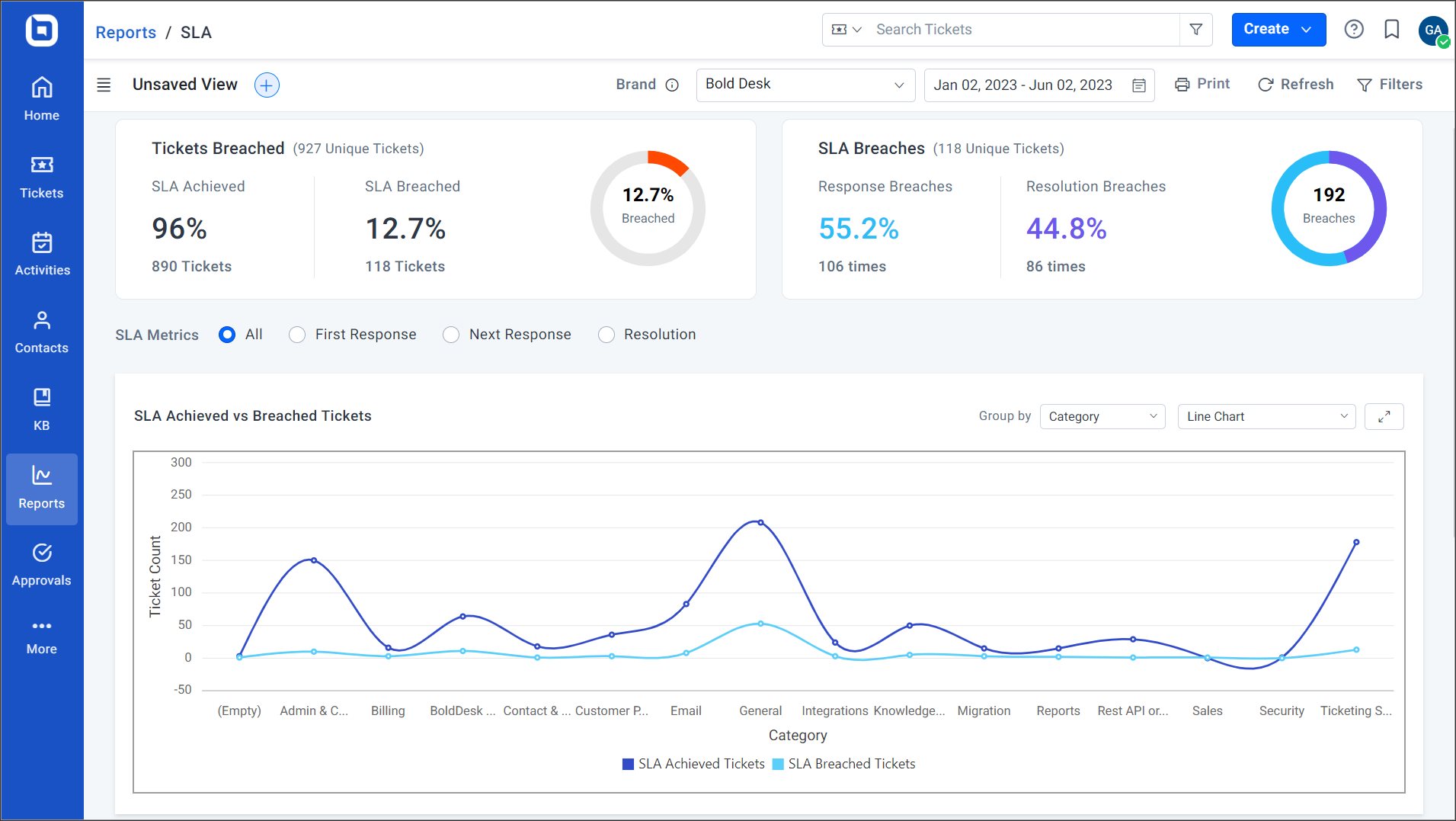The height and width of the screenshot is (821, 1456).
Task: Click the Billing category axis label
Action: (x=388, y=711)
